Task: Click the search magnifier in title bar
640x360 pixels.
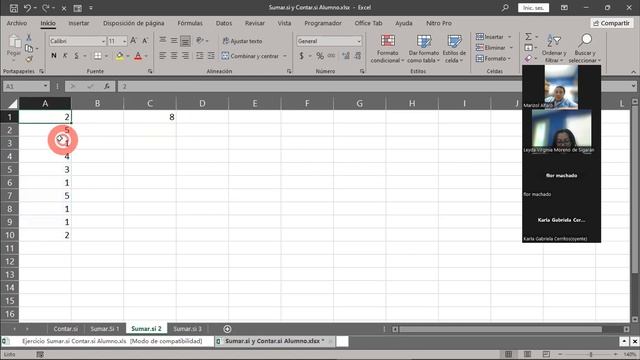Action: [x=505, y=8]
